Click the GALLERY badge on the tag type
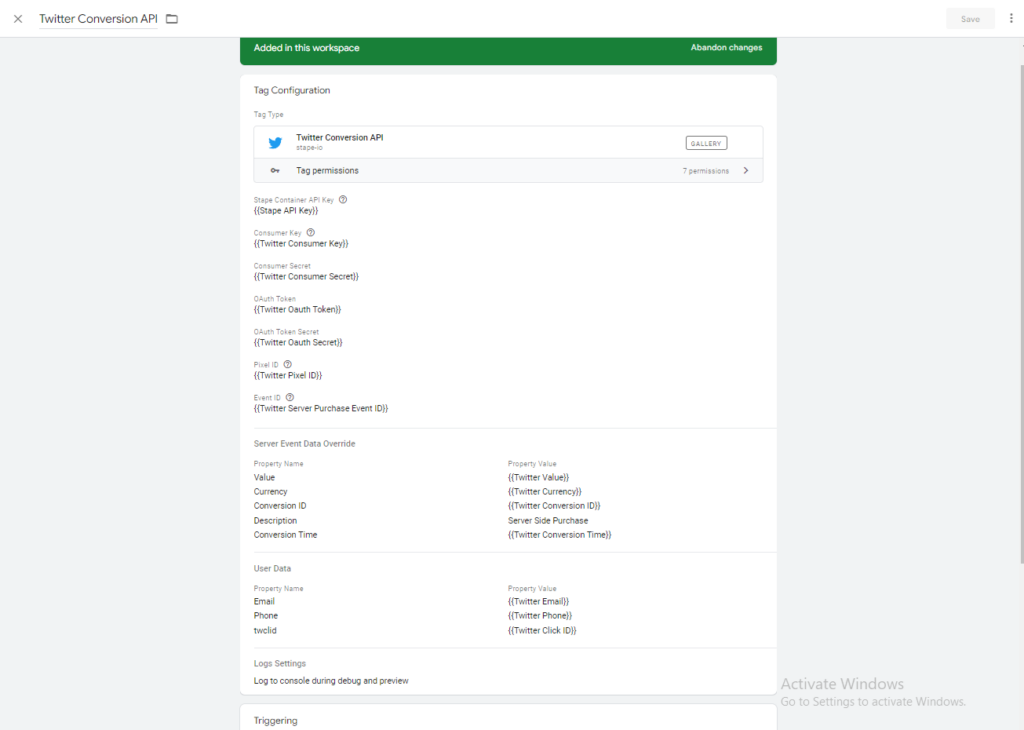Viewport: 1024px width, 730px height. coord(706,143)
